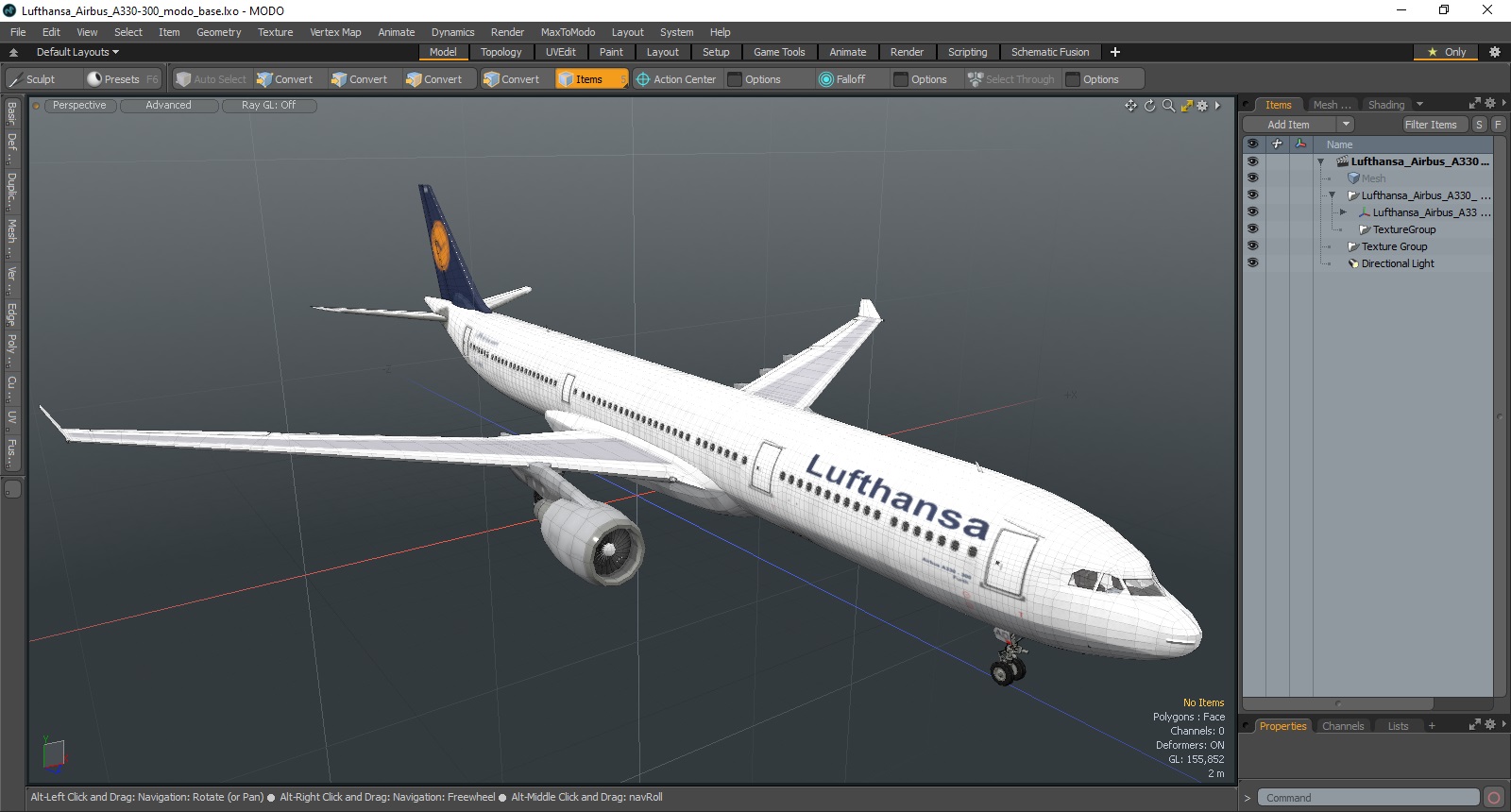Screen dimensions: 1511x812
Task: Click the S filter button
Action: coord(1480,125)
